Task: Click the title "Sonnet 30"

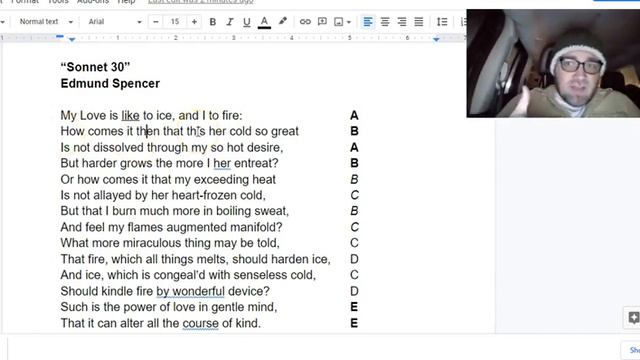Action: (95, 67)
